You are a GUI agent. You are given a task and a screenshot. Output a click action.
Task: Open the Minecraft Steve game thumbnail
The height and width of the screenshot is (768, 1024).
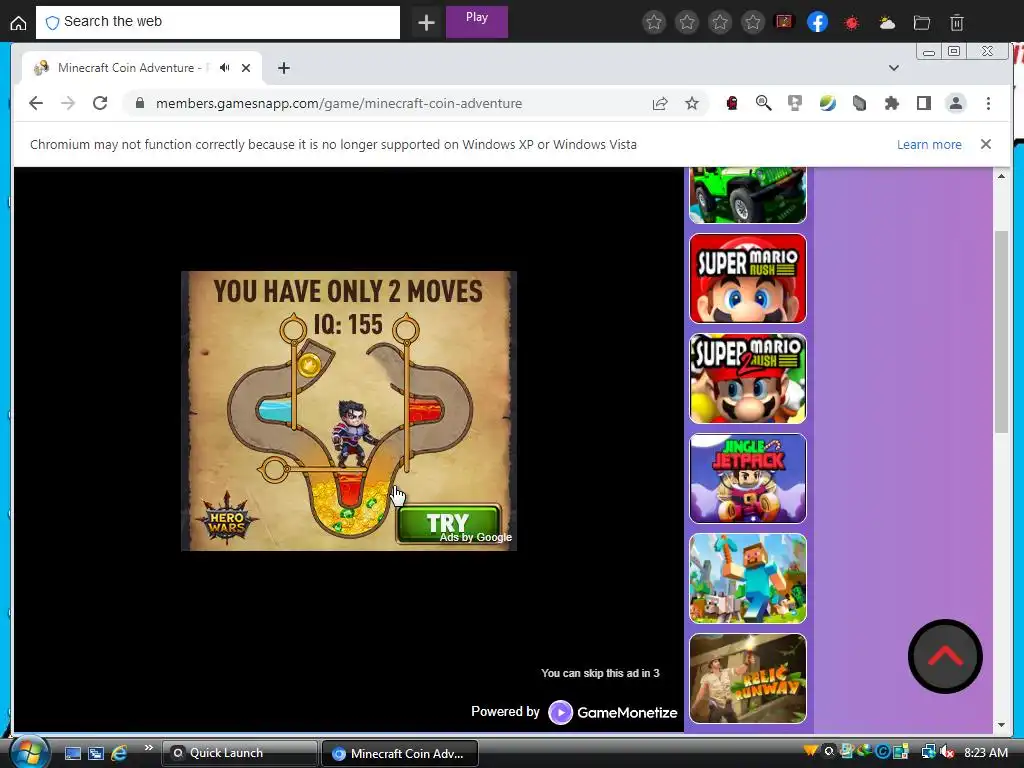[x=748, y=578]
